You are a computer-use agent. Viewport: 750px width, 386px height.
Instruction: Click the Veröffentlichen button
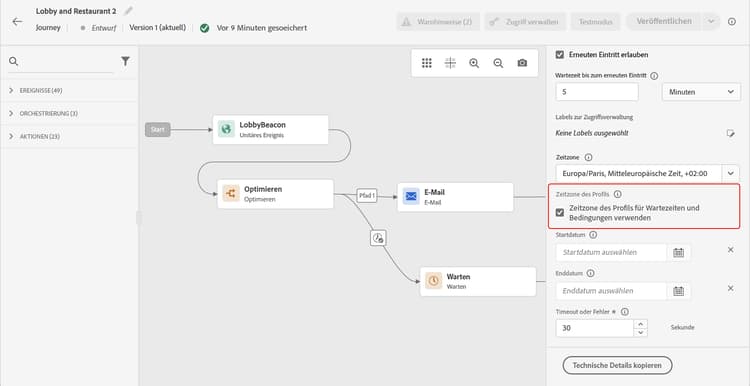tap(664, 22)
